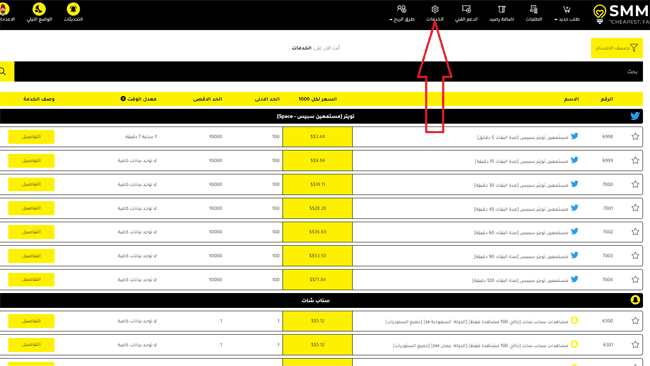View details (التفاصيل) for service 7002
The image size is (650, 366).
pos(31,232)
